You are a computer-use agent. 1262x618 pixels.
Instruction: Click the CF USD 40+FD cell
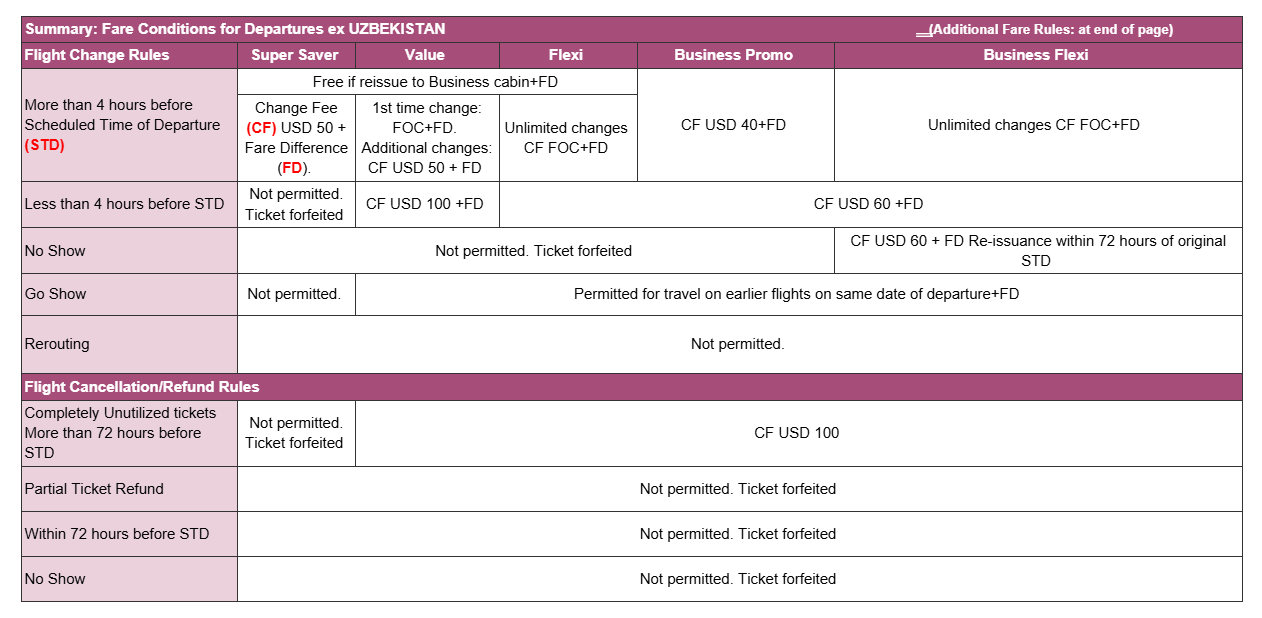[x=735, y=125]
